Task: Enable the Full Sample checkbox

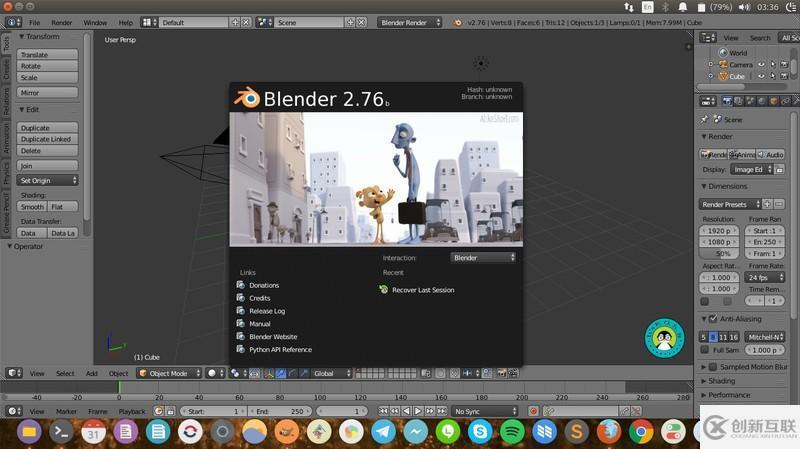Action: tap(704, 350)
